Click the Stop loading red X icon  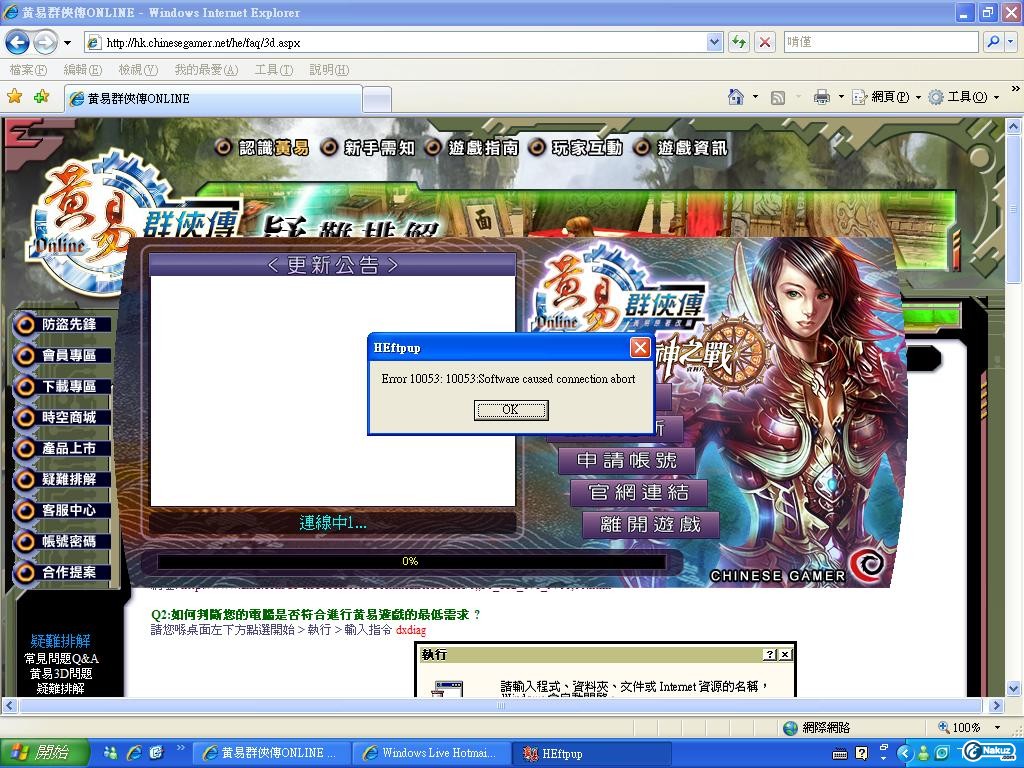click(765, 43)
